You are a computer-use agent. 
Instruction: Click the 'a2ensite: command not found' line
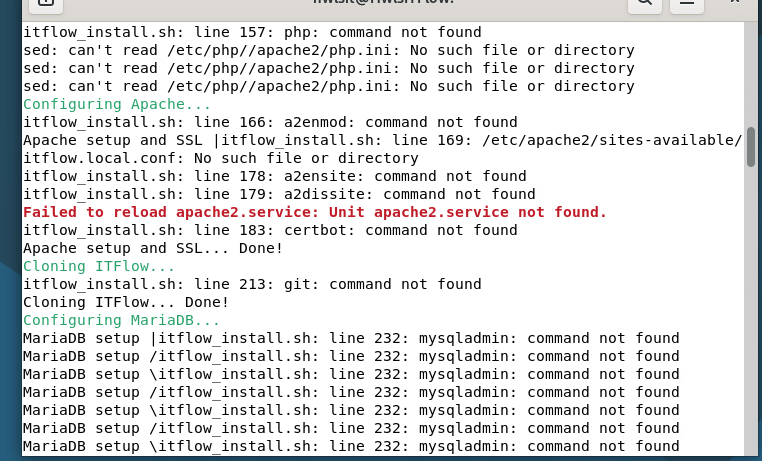coord(275,176)
